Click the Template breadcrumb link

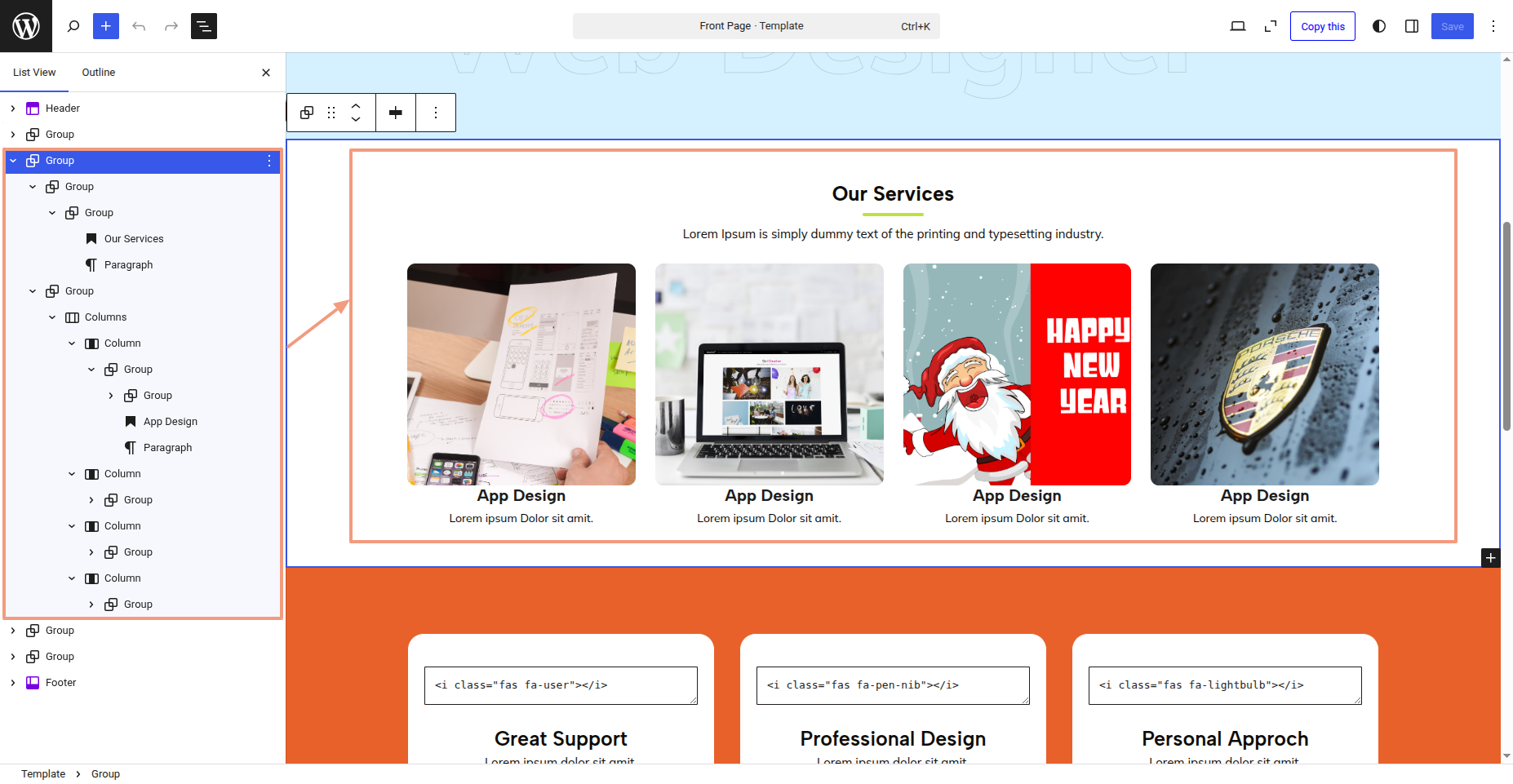(x=43, y=774)
